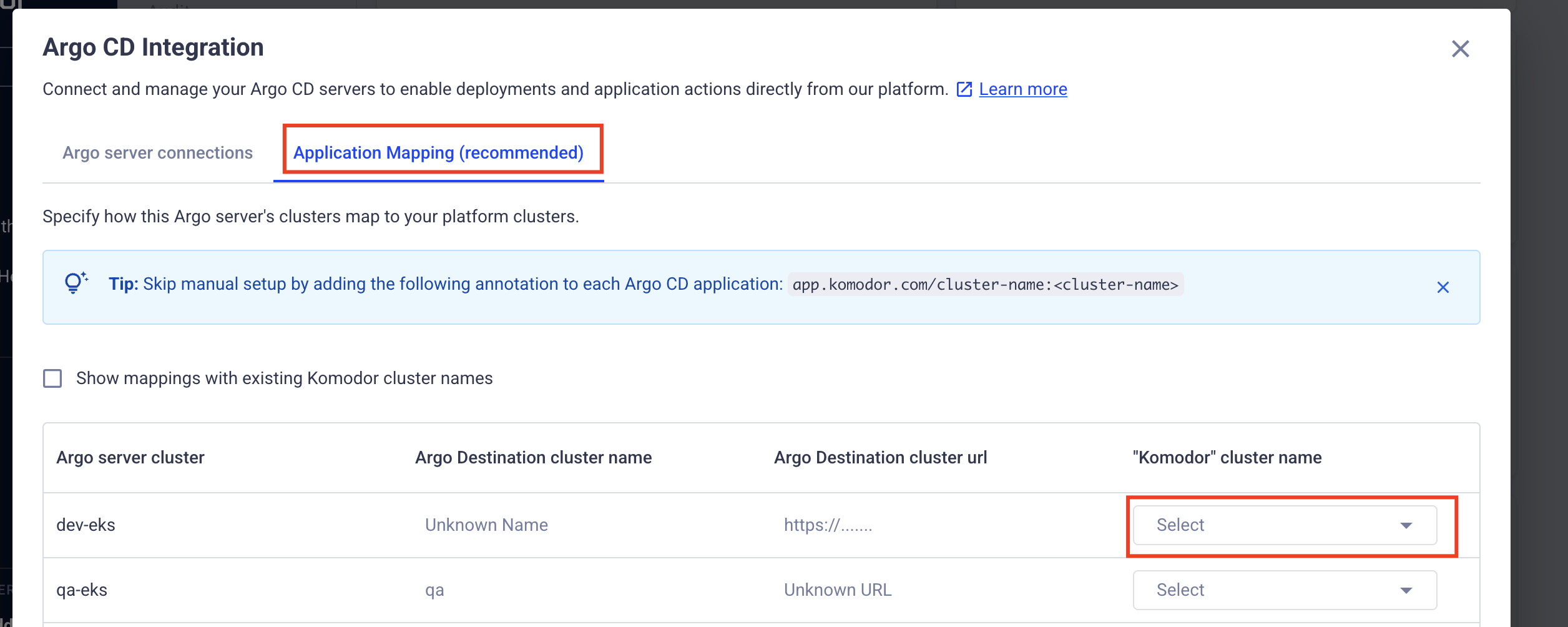Click the app.komodor.com annotation code snippet
Viewport: 1568px width, 627px height.
[985, 285]
